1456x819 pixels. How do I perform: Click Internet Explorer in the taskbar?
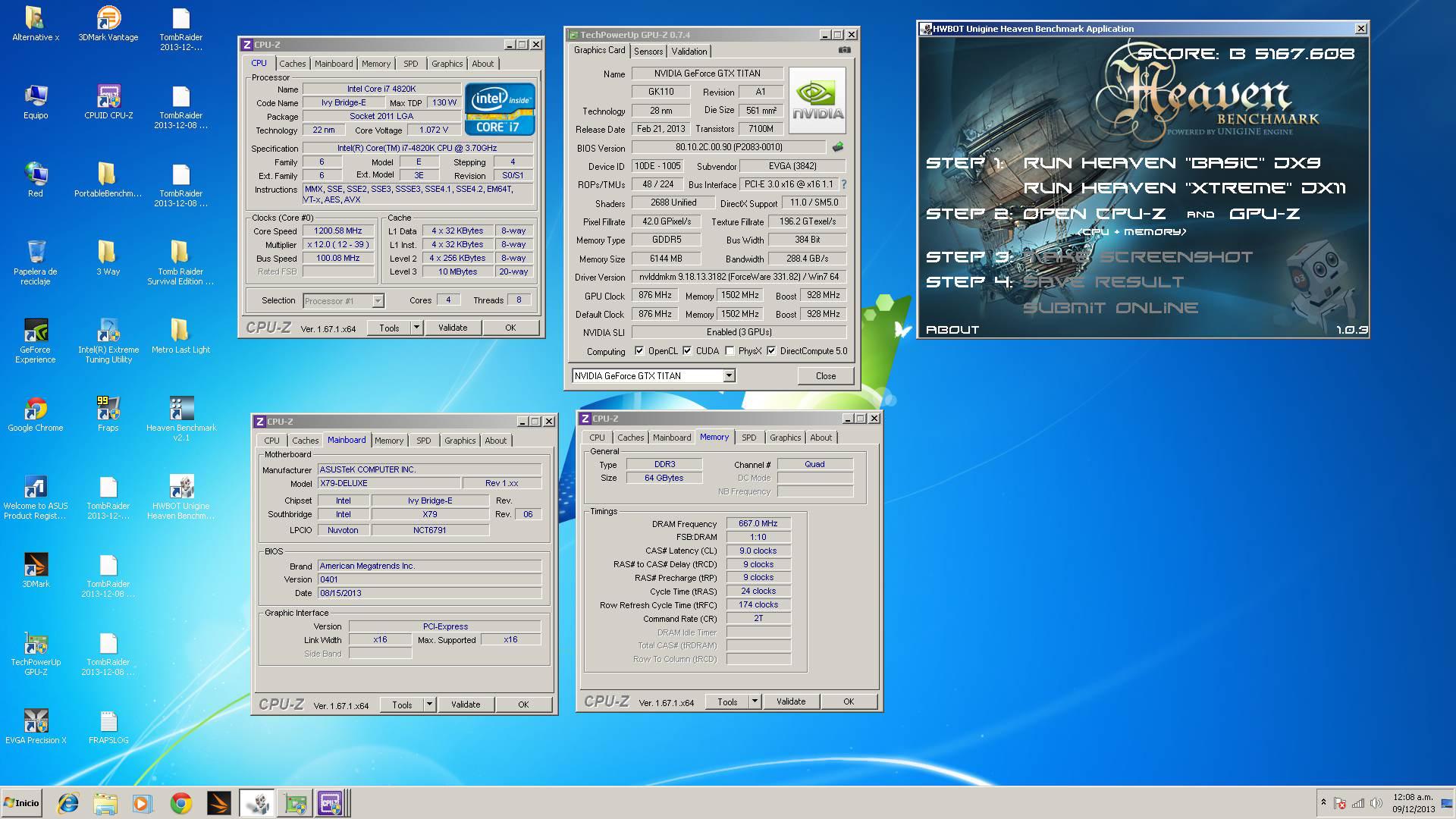tap(68, 803)
